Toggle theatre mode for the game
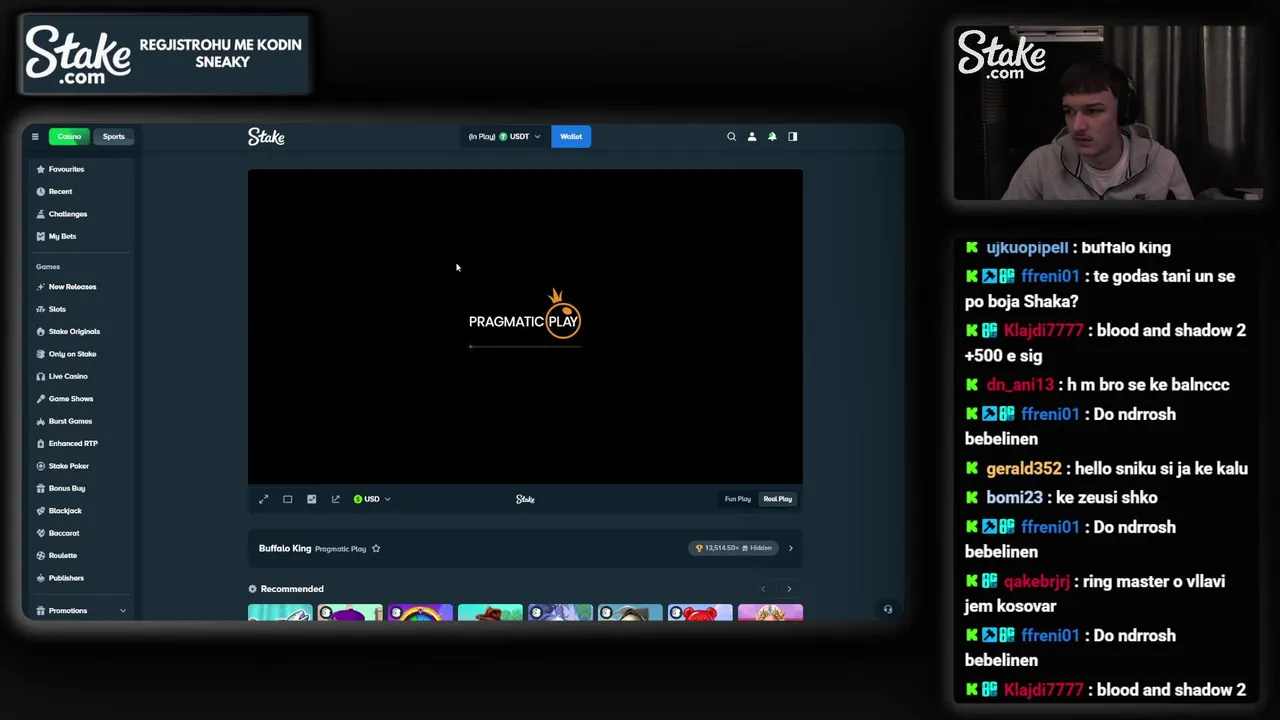1280x720 pixels. click(288, 499)
